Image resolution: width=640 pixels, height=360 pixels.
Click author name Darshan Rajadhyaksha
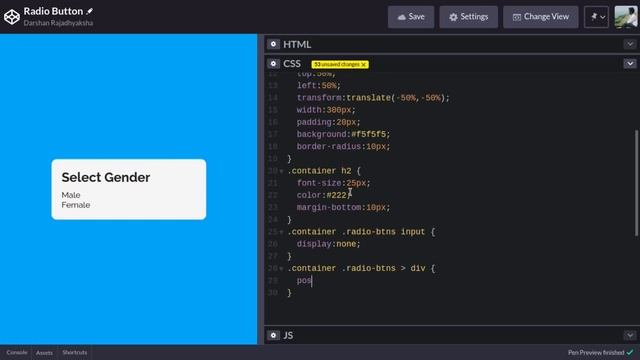point(58,23)
